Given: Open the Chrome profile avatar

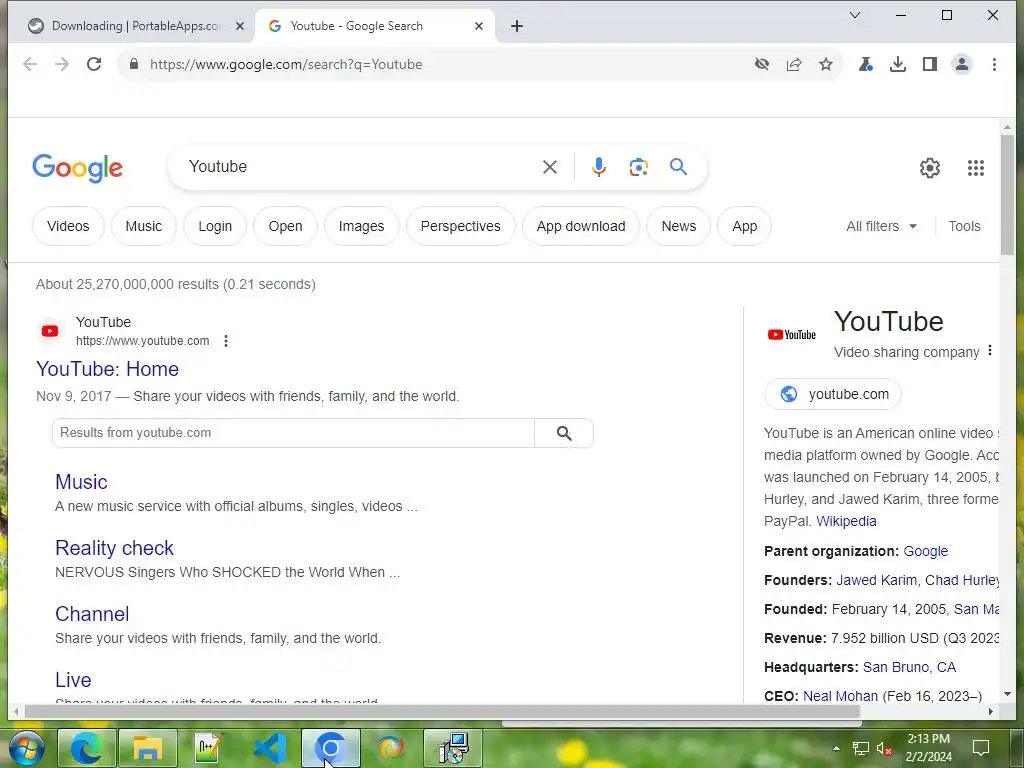Looking at the screenshot, I should 962,64.
